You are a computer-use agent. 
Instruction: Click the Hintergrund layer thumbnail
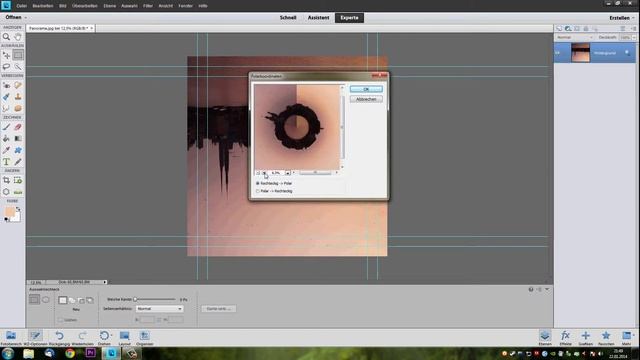[x=580, y=53]
